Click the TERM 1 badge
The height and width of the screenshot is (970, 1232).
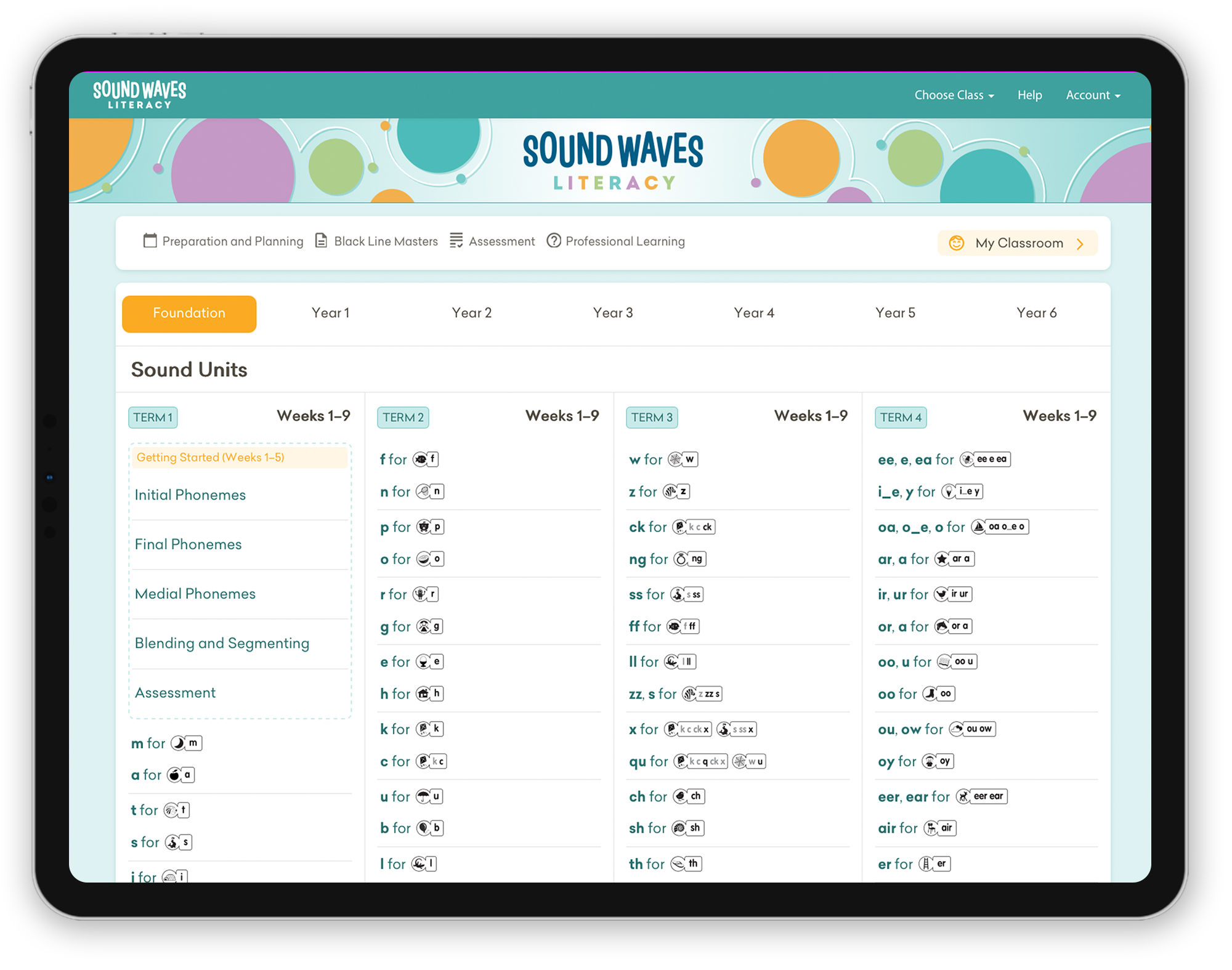pos(153,418)
